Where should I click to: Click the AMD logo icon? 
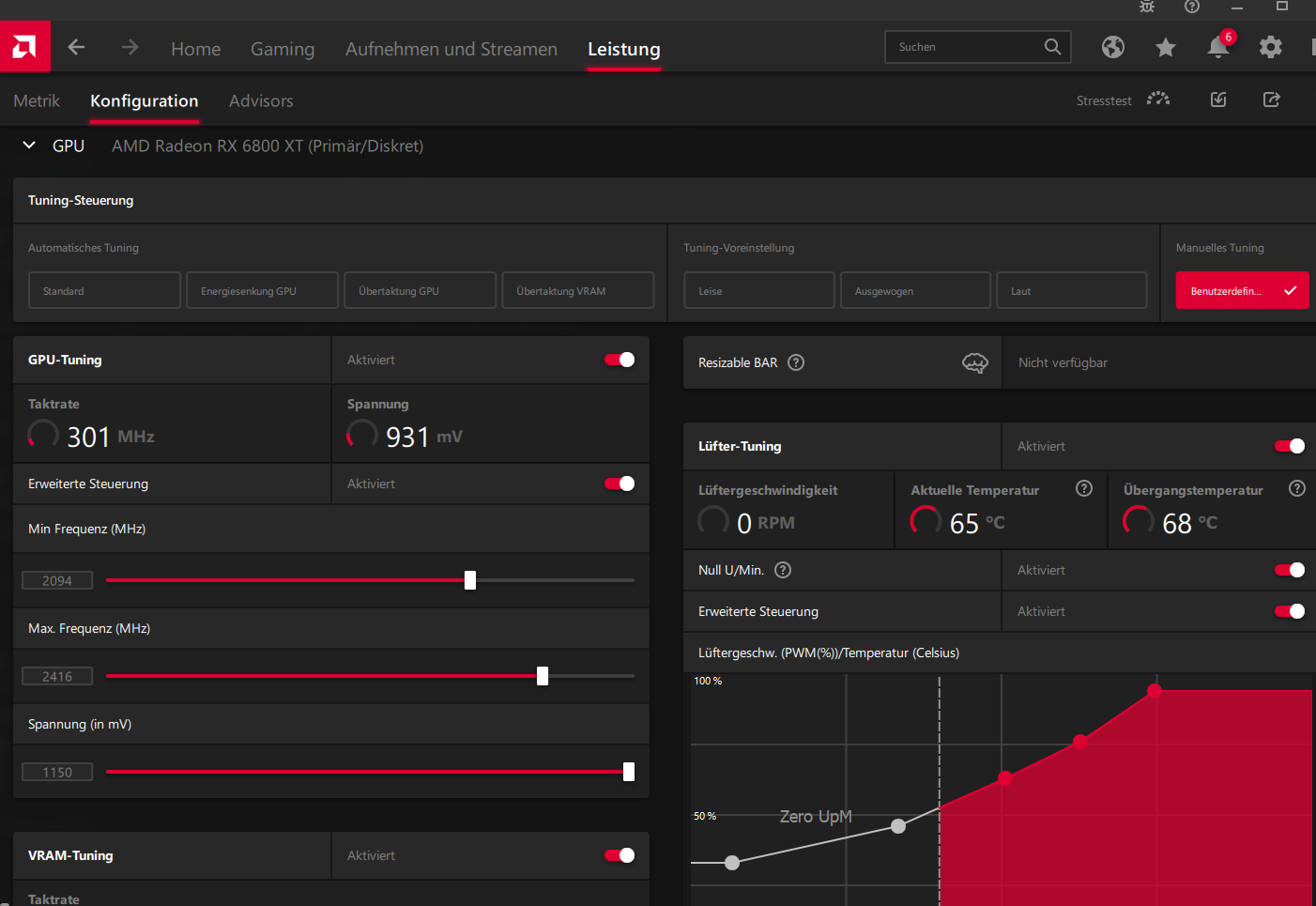24,46
